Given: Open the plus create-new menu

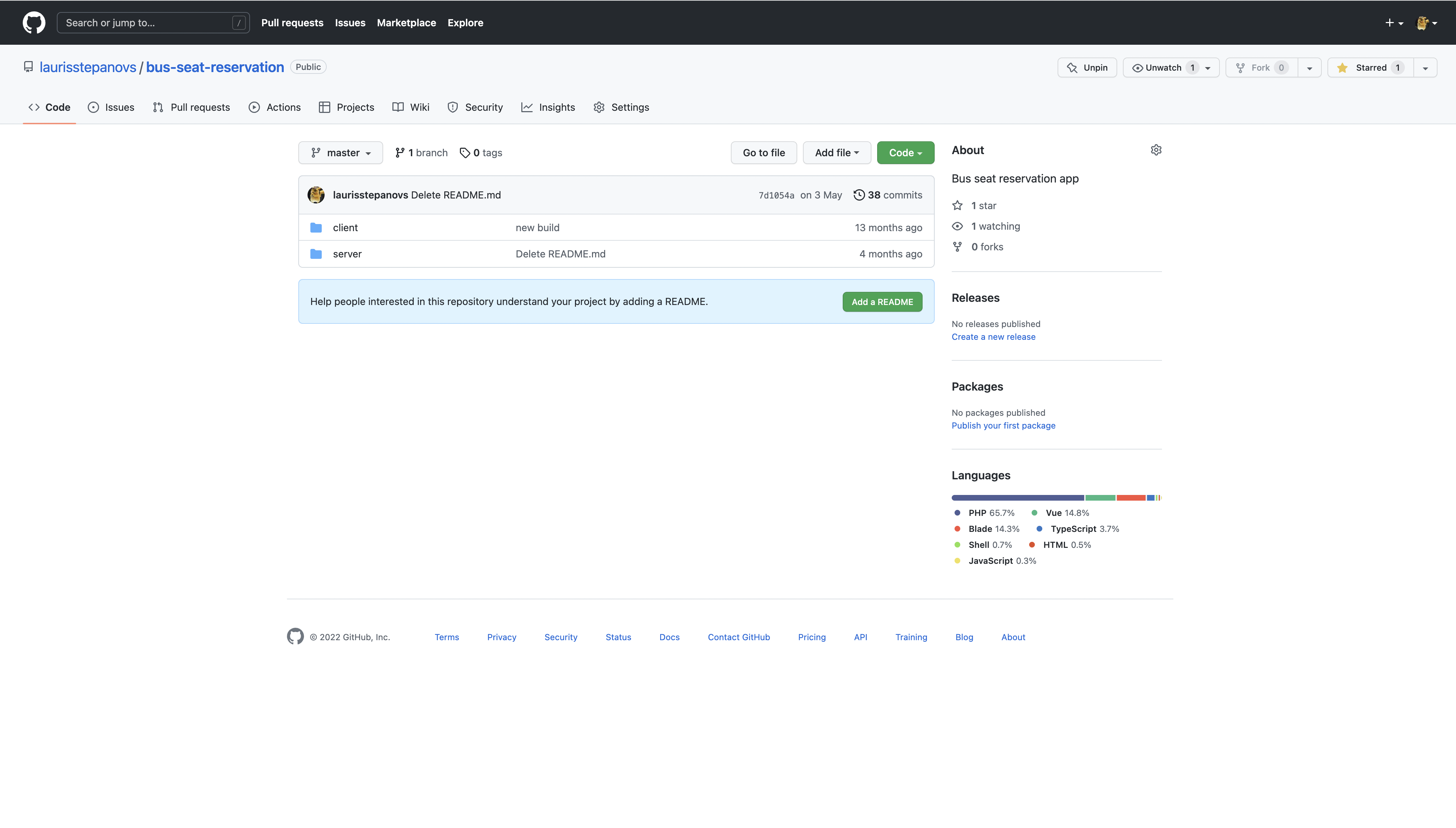Looking at the screenshot, I should pos(1394,23).
